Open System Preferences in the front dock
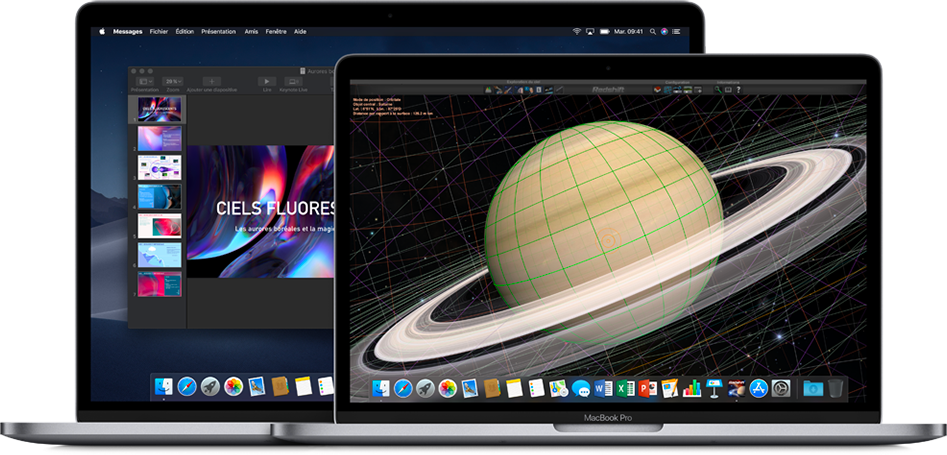Viewport: 947px width, 455px height. pos(781,388)
